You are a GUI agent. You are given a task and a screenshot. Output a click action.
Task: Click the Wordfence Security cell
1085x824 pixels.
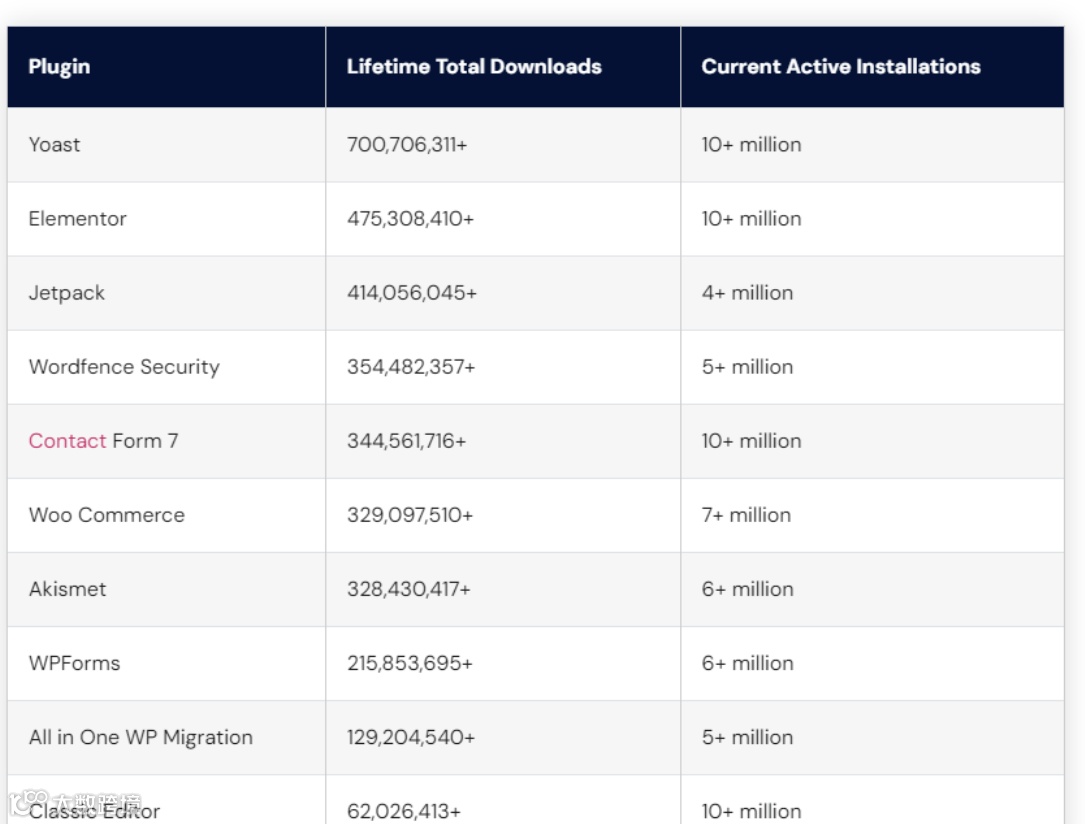[x=123, y=367]
